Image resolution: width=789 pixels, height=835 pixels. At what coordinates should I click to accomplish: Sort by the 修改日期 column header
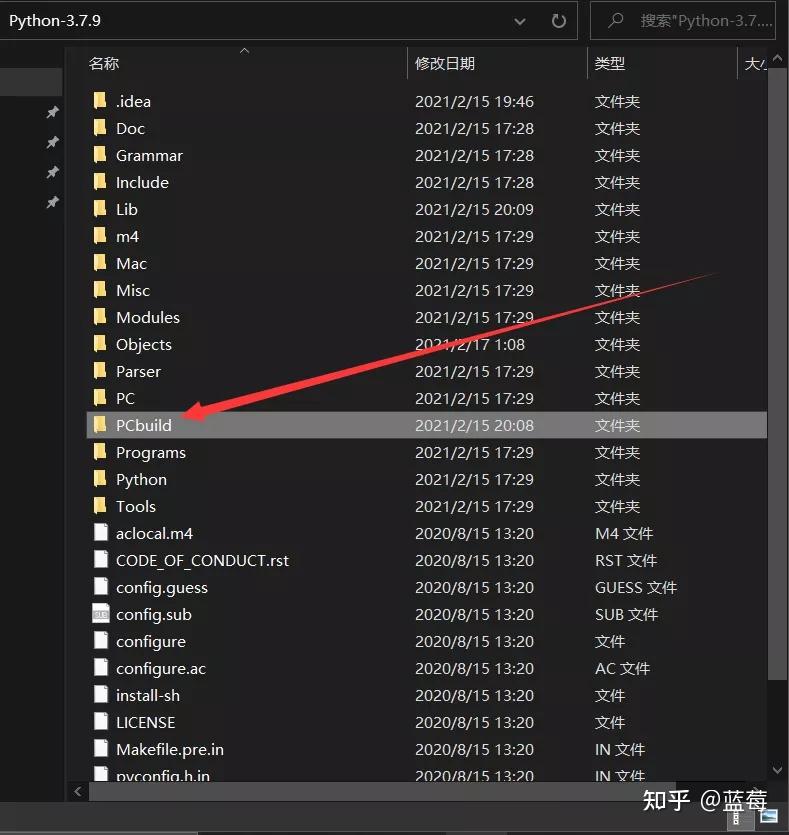click(x=445, y=63)
